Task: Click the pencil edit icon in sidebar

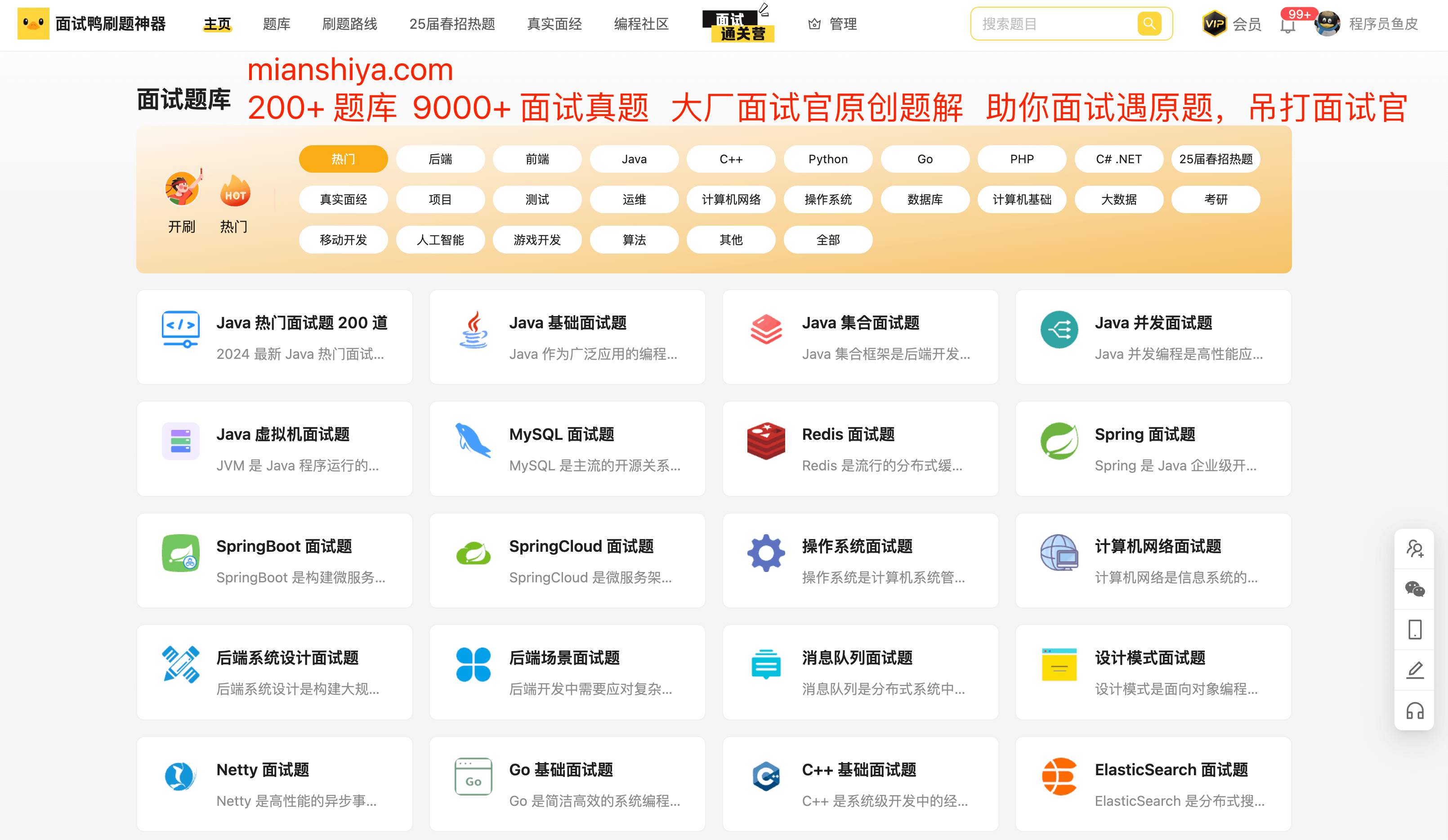Action: [1414, 670]
